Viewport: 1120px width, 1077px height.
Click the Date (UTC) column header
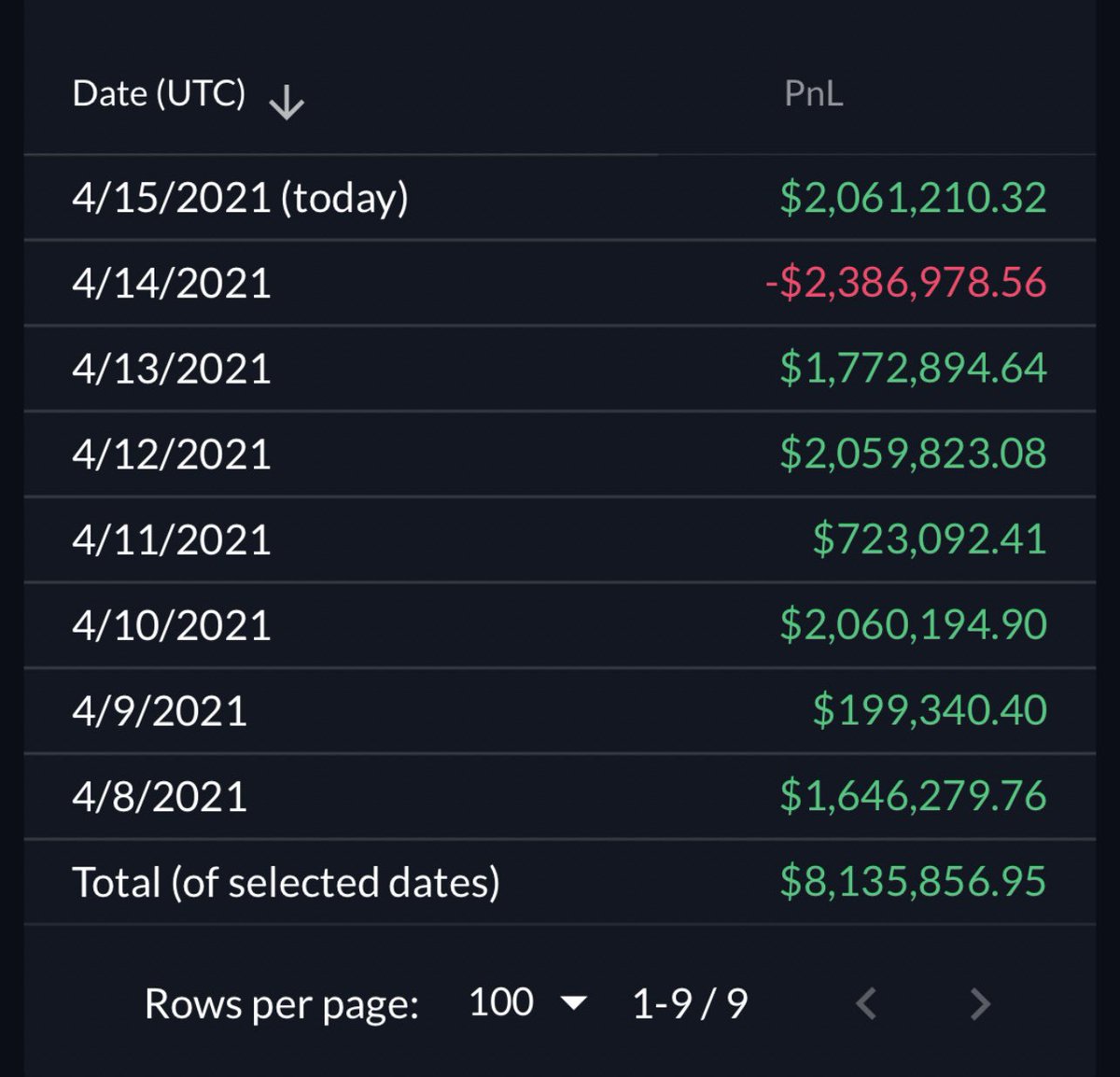coord(159,93)
